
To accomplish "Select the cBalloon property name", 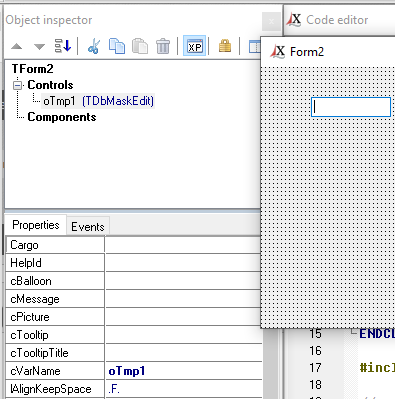I will 55,281.
